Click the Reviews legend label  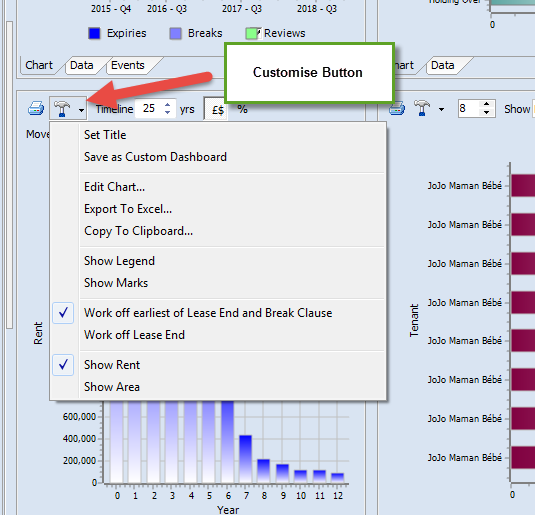[x=285, y=33]
